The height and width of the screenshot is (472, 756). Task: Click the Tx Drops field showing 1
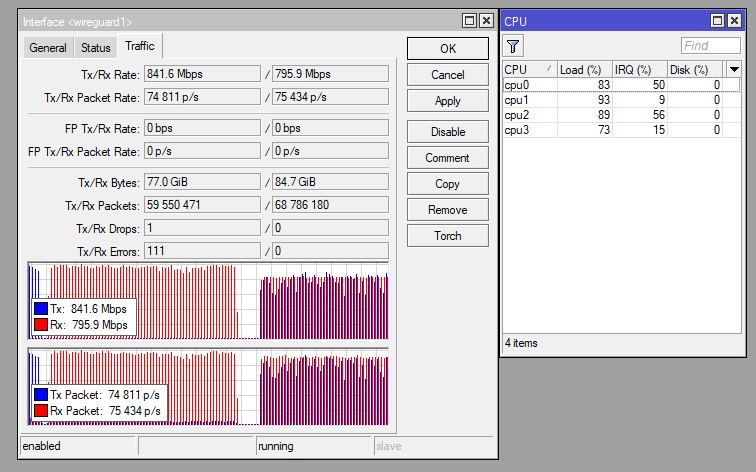[202, 228]
